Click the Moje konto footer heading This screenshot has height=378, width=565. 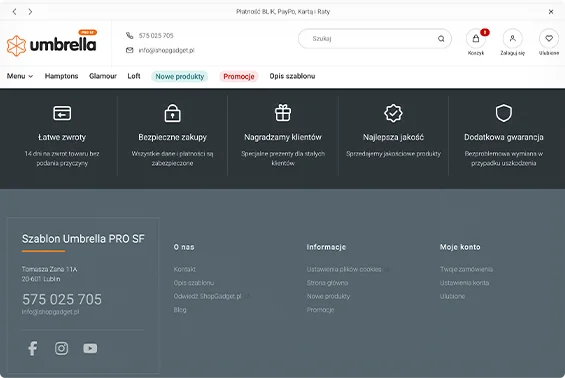point(460,247)
